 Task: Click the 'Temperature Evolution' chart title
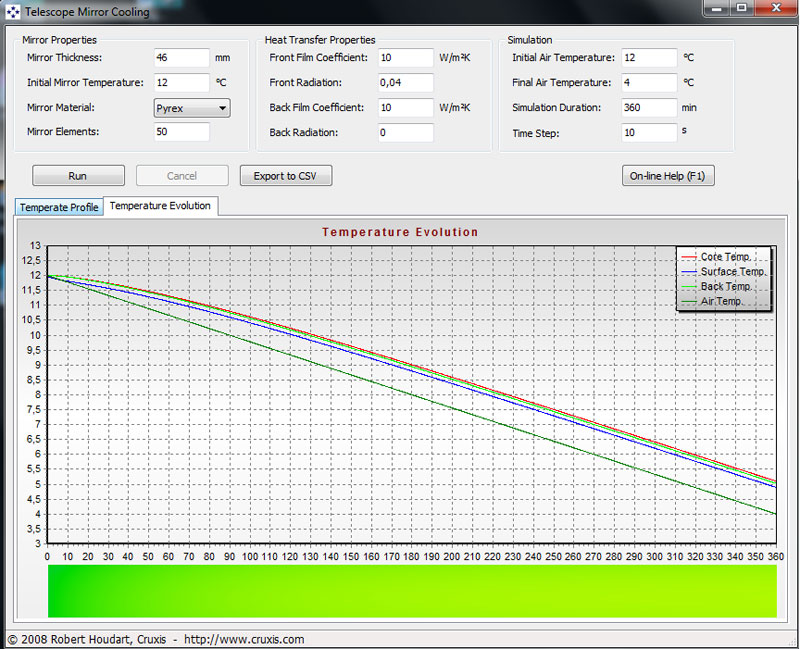[x=401, y=232]
